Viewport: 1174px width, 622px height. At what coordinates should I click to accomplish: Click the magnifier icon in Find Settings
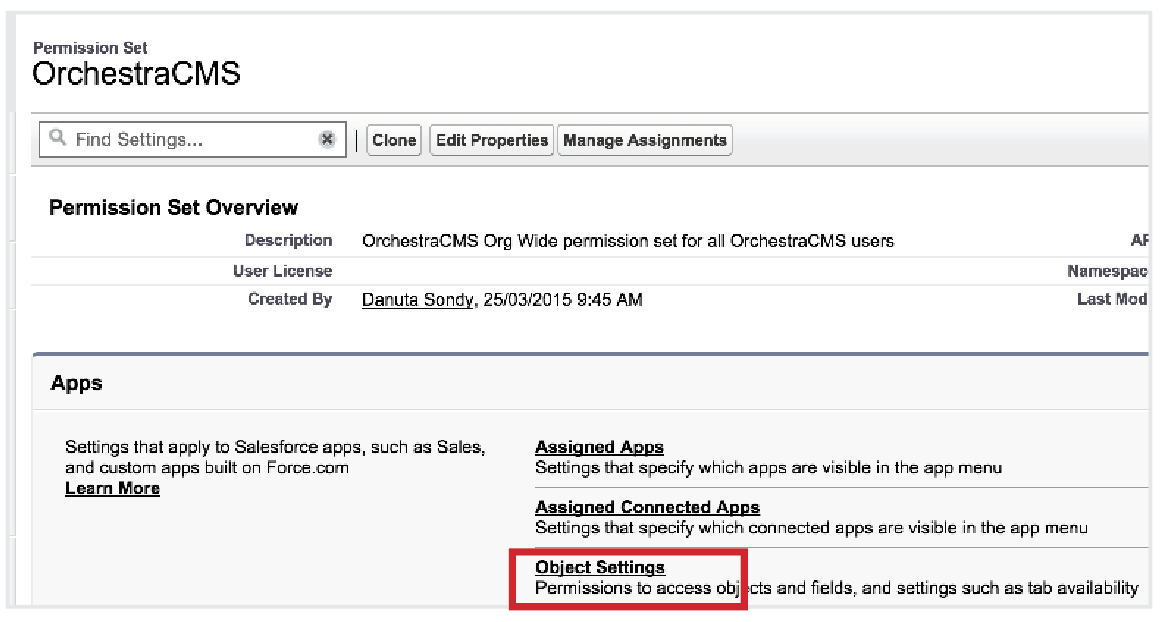[x=59, y=139]
